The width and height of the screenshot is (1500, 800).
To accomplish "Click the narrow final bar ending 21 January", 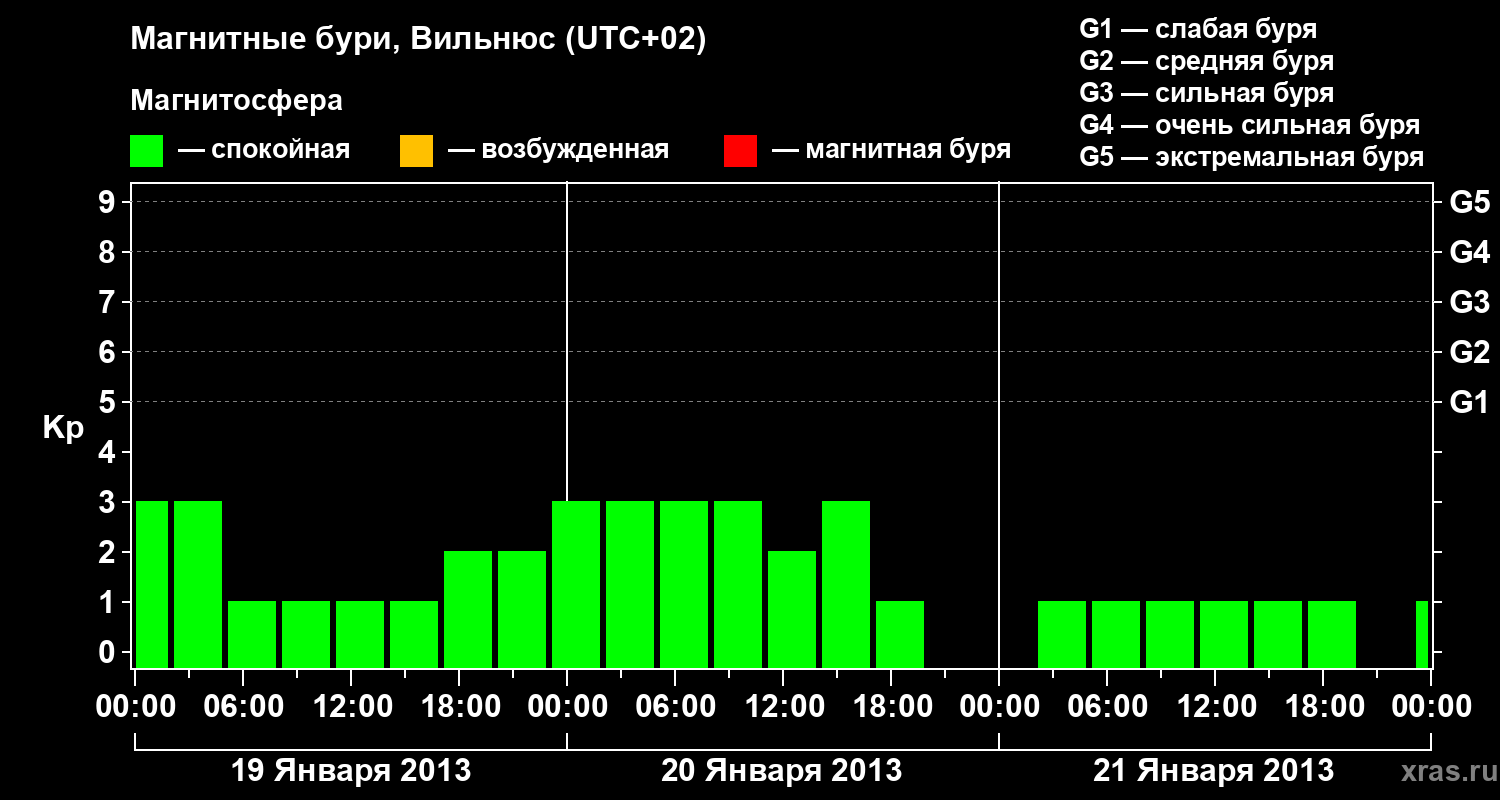I will pos(1422,634).
